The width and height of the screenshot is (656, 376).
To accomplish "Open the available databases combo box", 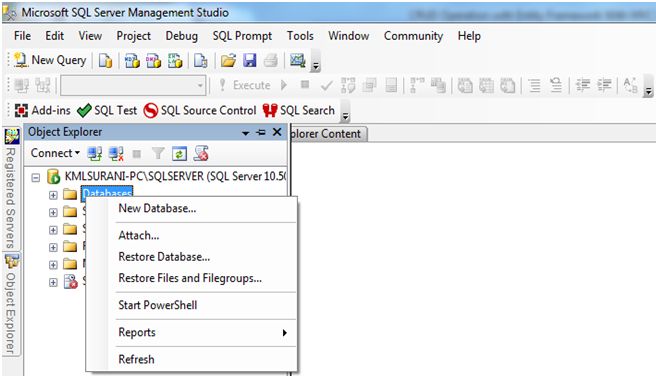I will [x=133, y=86].
